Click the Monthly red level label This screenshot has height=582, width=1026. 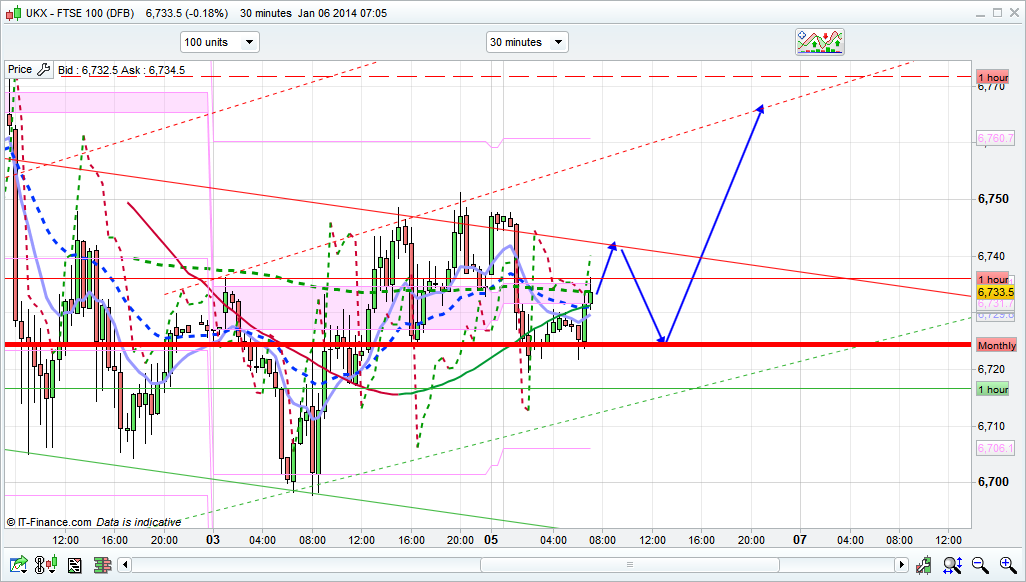996,345
